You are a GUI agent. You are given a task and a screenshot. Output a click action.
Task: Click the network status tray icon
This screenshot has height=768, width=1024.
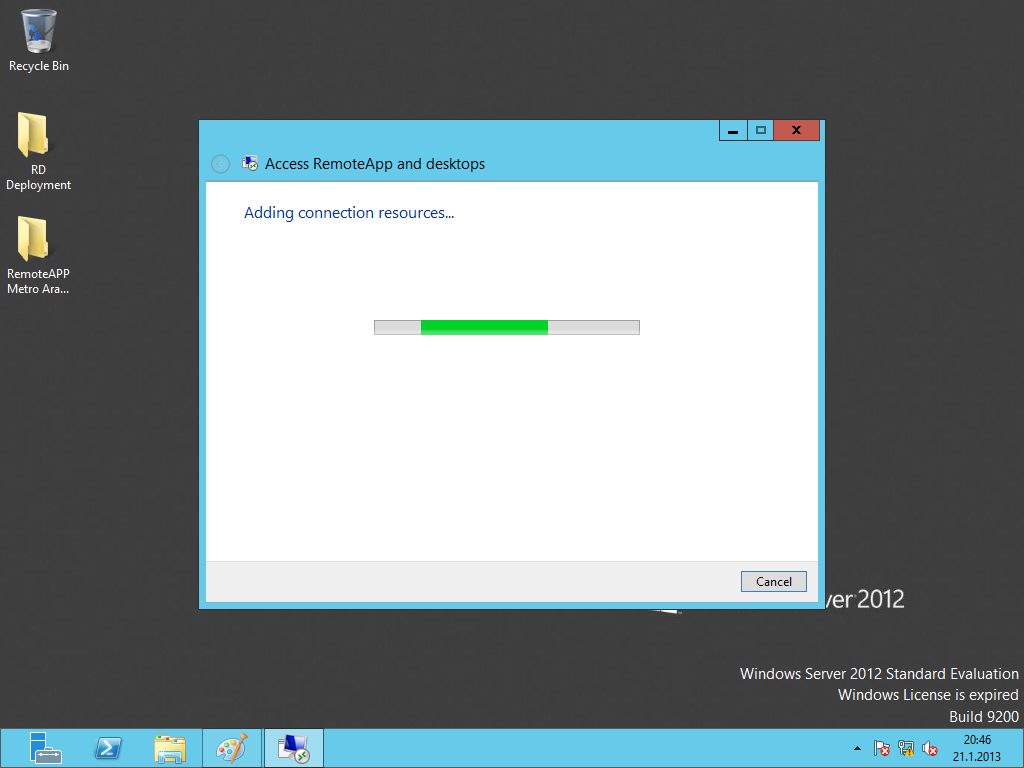[906, 748]
